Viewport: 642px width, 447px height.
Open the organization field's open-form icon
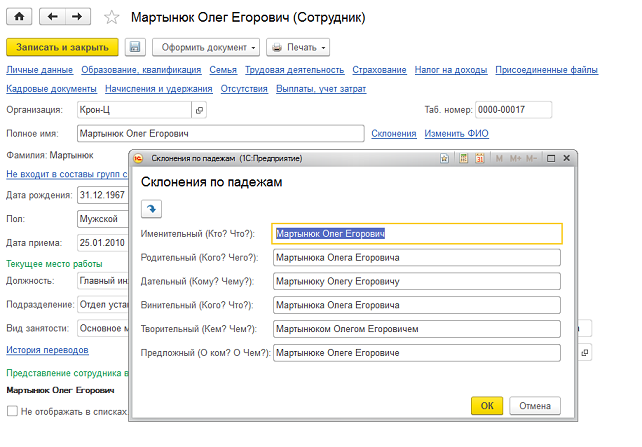(x=199, y=110)
